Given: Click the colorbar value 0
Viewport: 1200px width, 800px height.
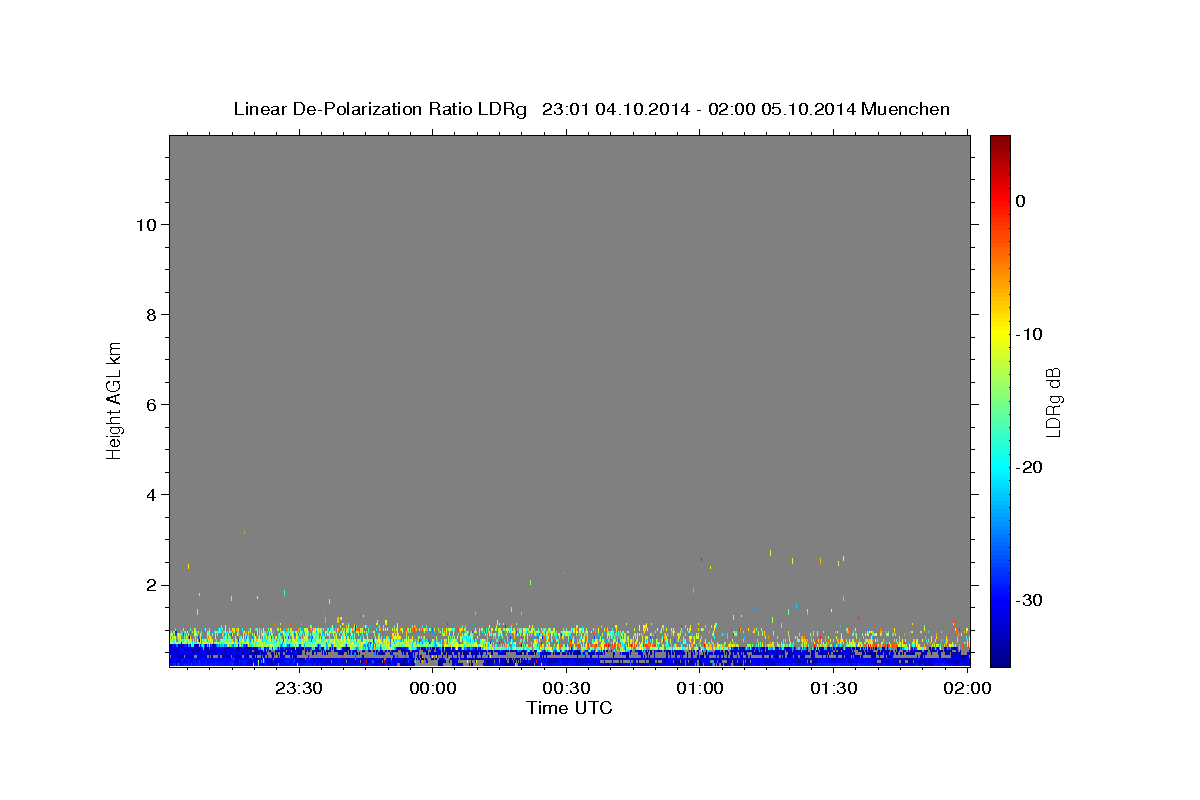Looking at the screenshot, I should click(x=1021, y=201).
